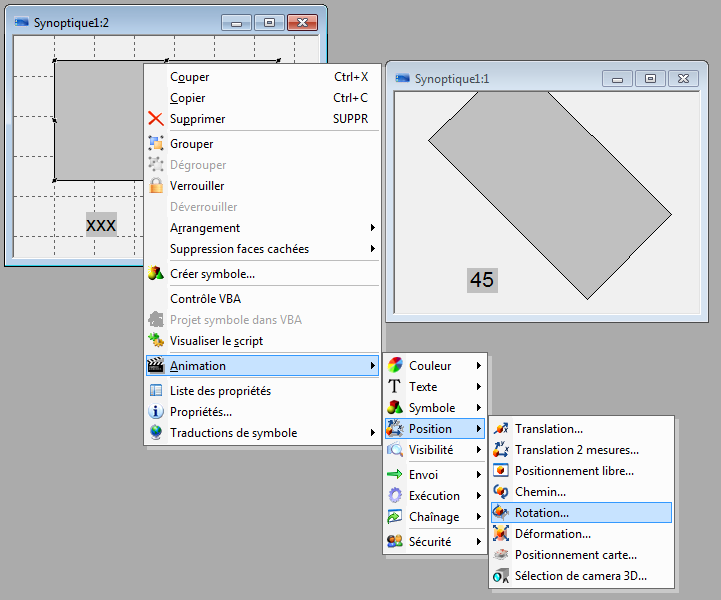Click the red Supprimer delete icon
This screenshot has height=600, width=721.
156,119
